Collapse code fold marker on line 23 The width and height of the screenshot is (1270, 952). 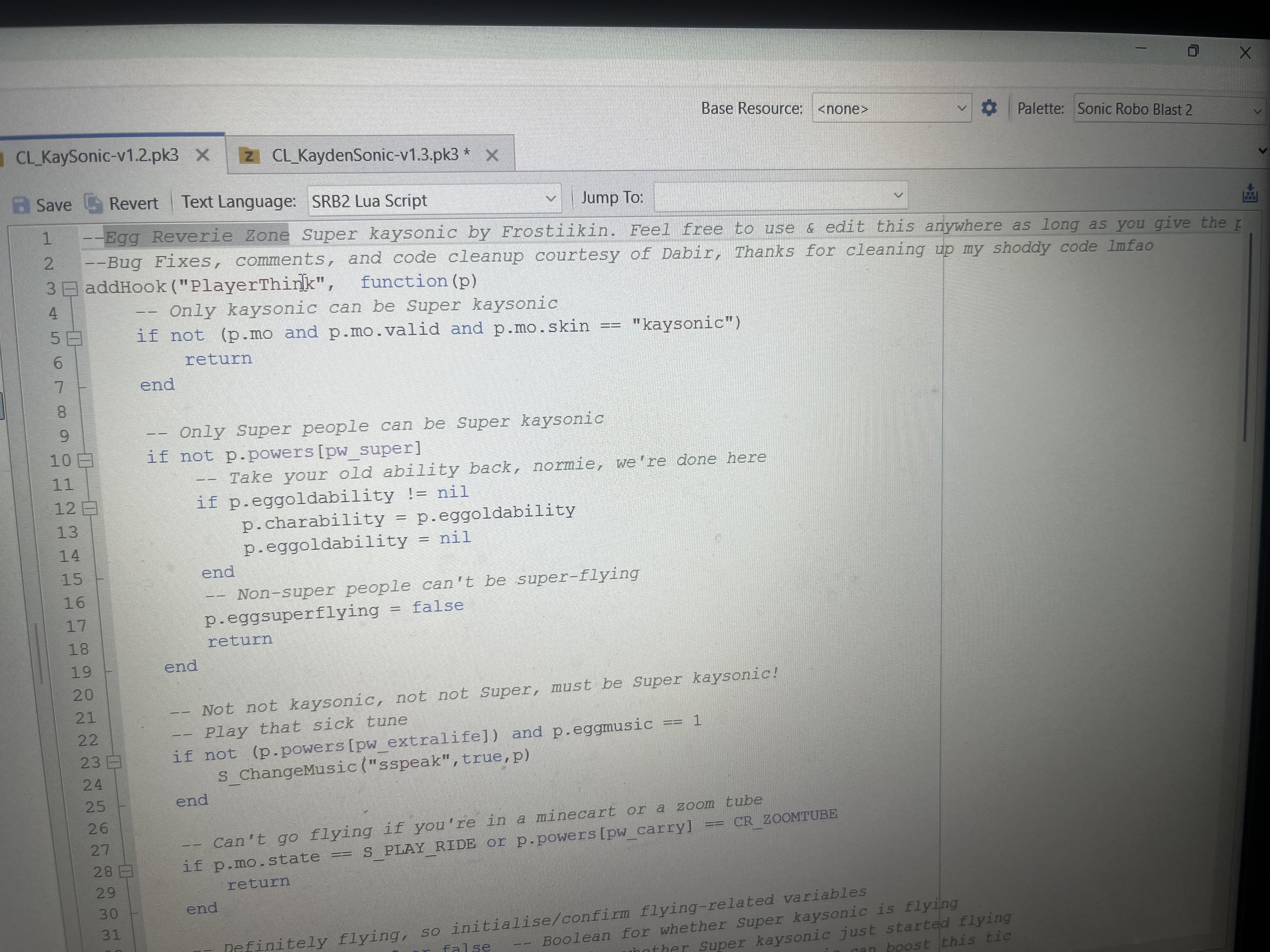coord(114,762)
